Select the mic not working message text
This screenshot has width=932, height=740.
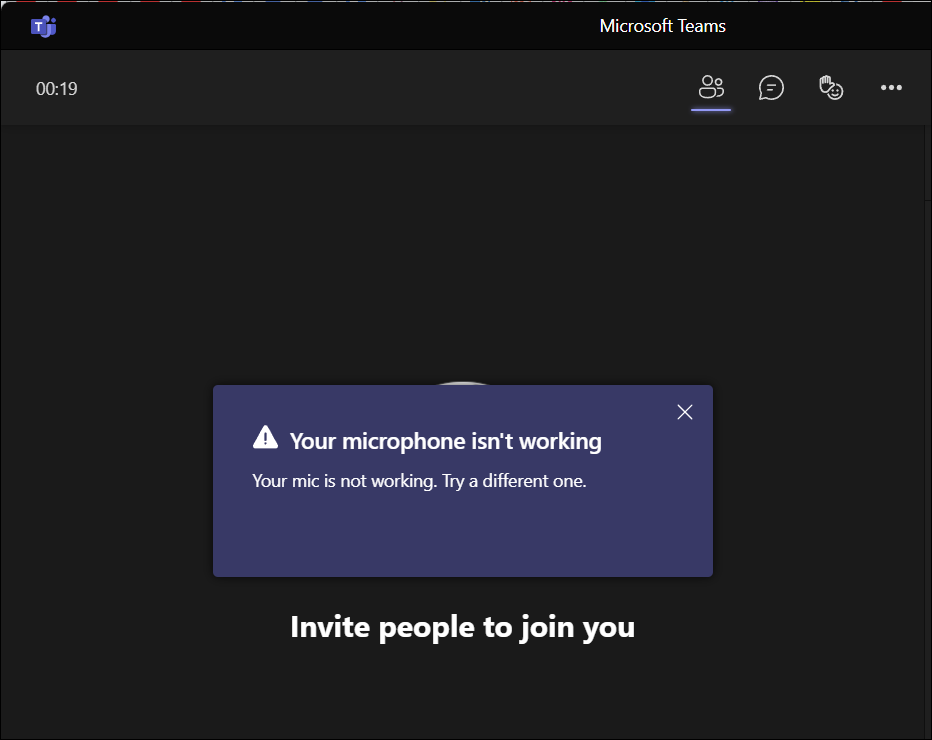pyautogui.click(x=419, y=481)
